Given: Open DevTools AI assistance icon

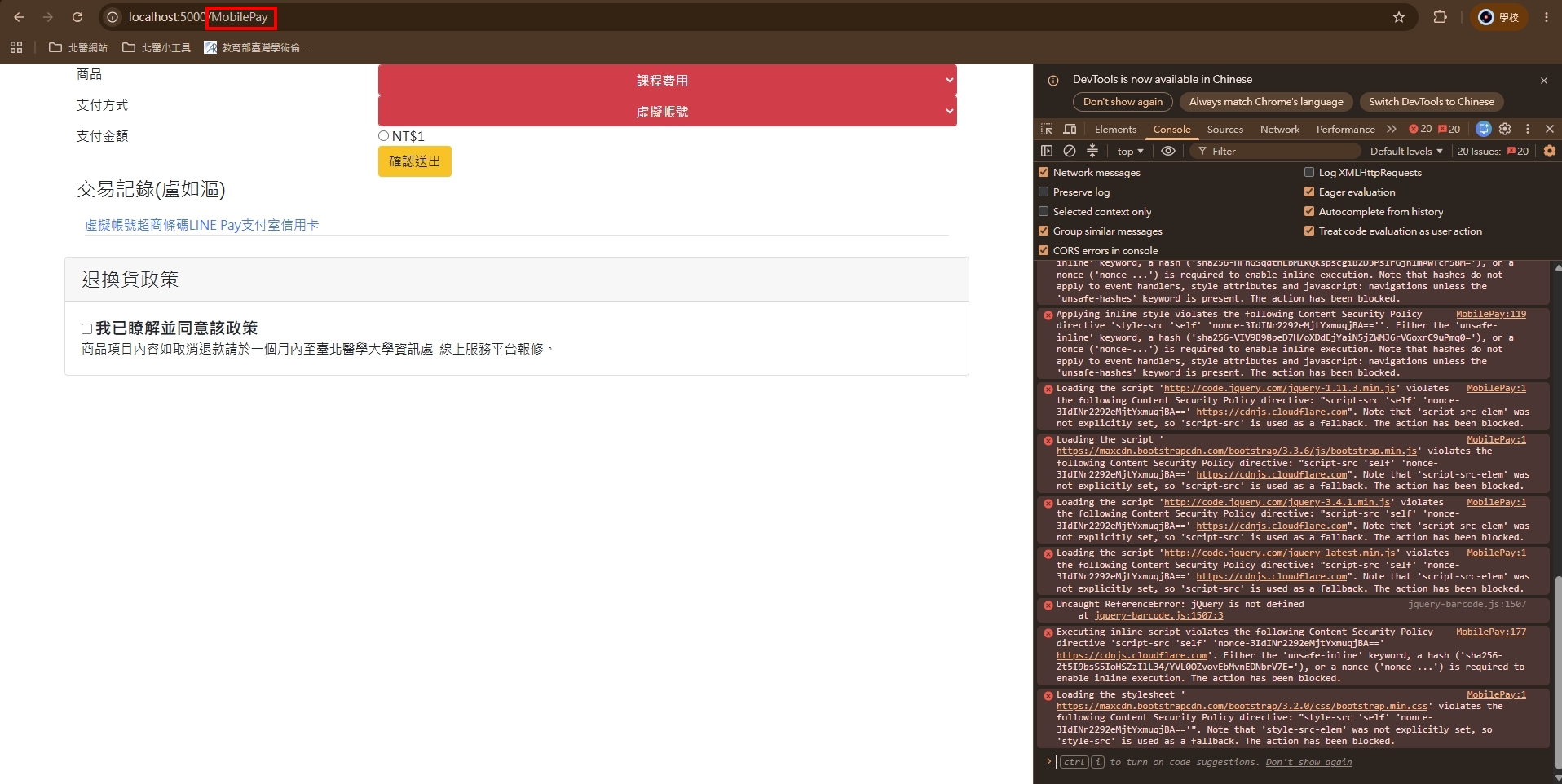Looking at the screenshot, I should pos(1484,129).
